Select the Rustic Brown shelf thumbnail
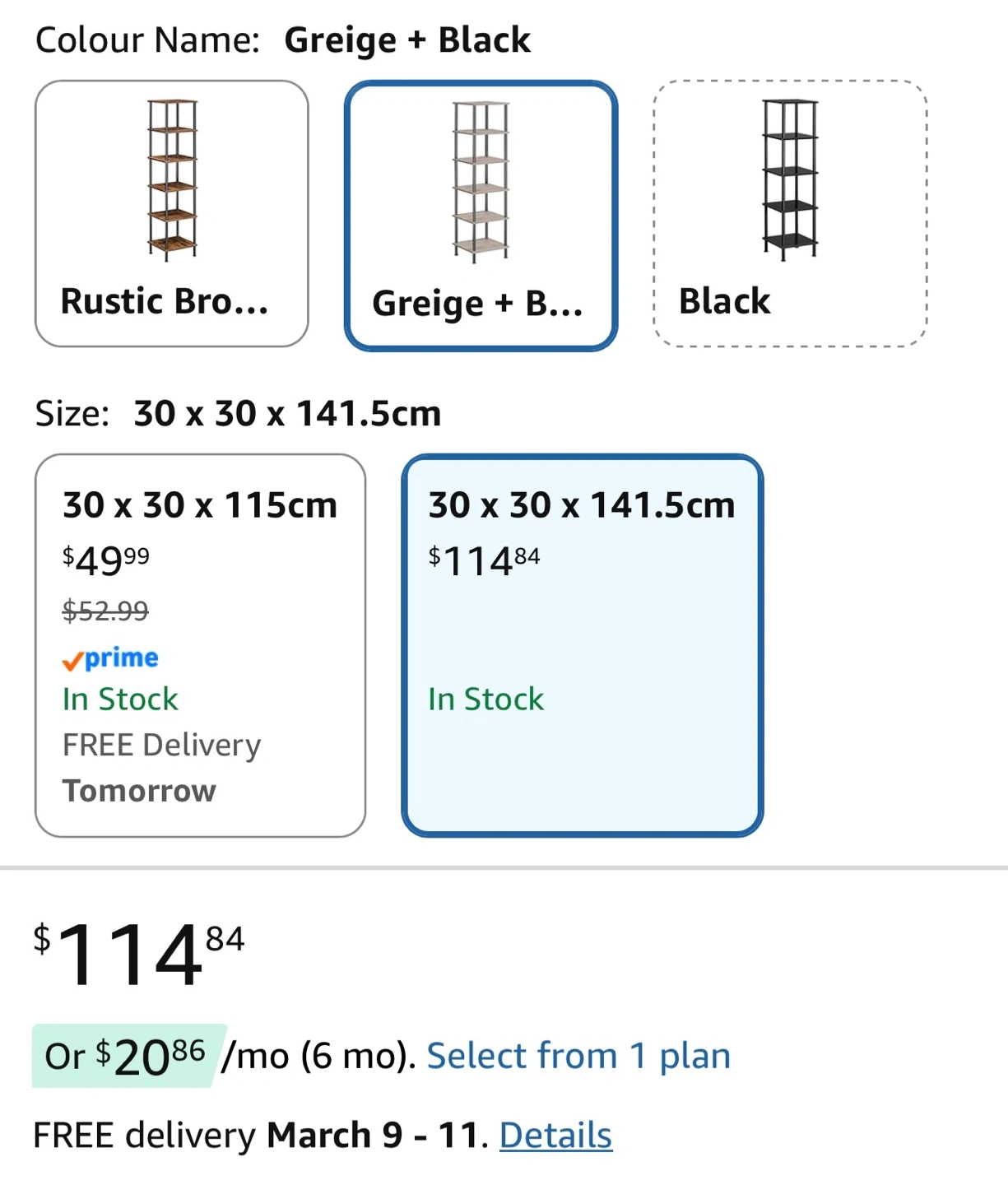Image resolution: width=1008 pixels, height=1185 pixels. 172,179
